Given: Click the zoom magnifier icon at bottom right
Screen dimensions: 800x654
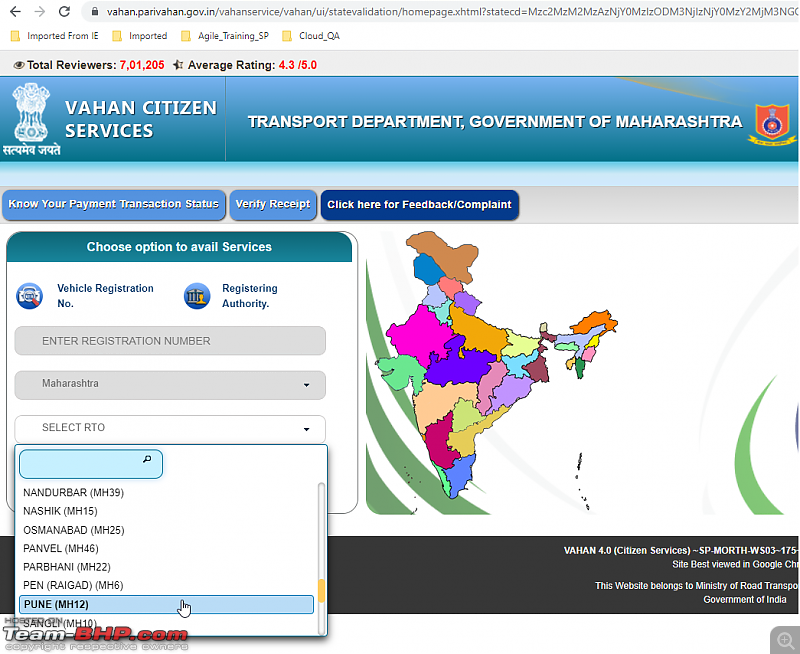Looking at the screenshot, I should (x=785, y=640).
